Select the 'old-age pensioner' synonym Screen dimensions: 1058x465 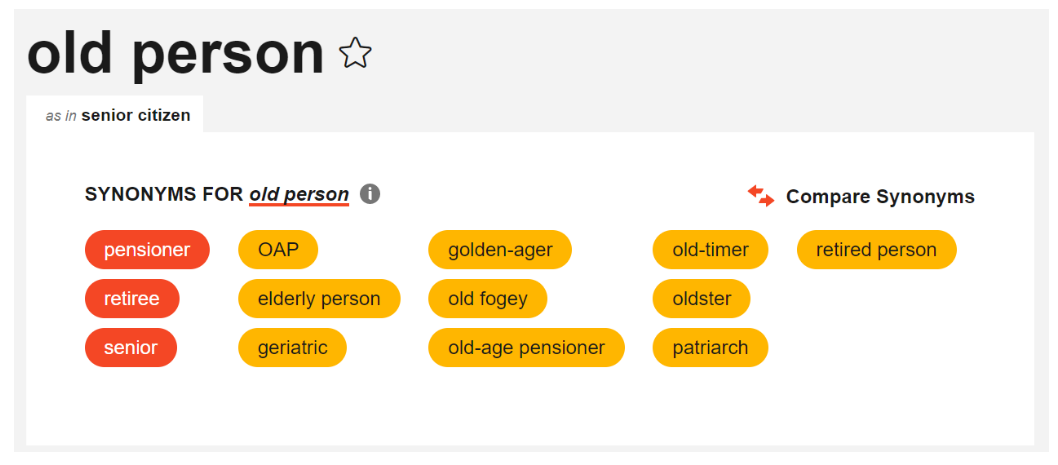(x=526, y=348)
